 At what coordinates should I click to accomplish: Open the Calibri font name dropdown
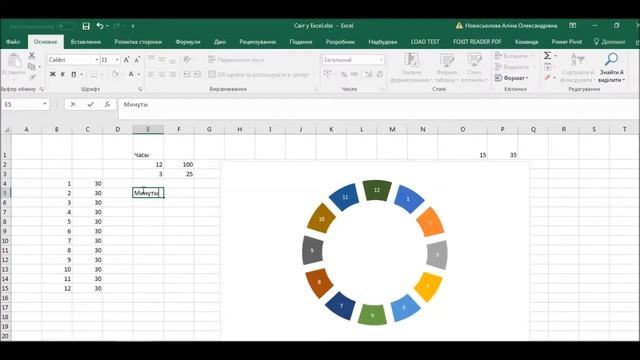[x=97, y=60]
